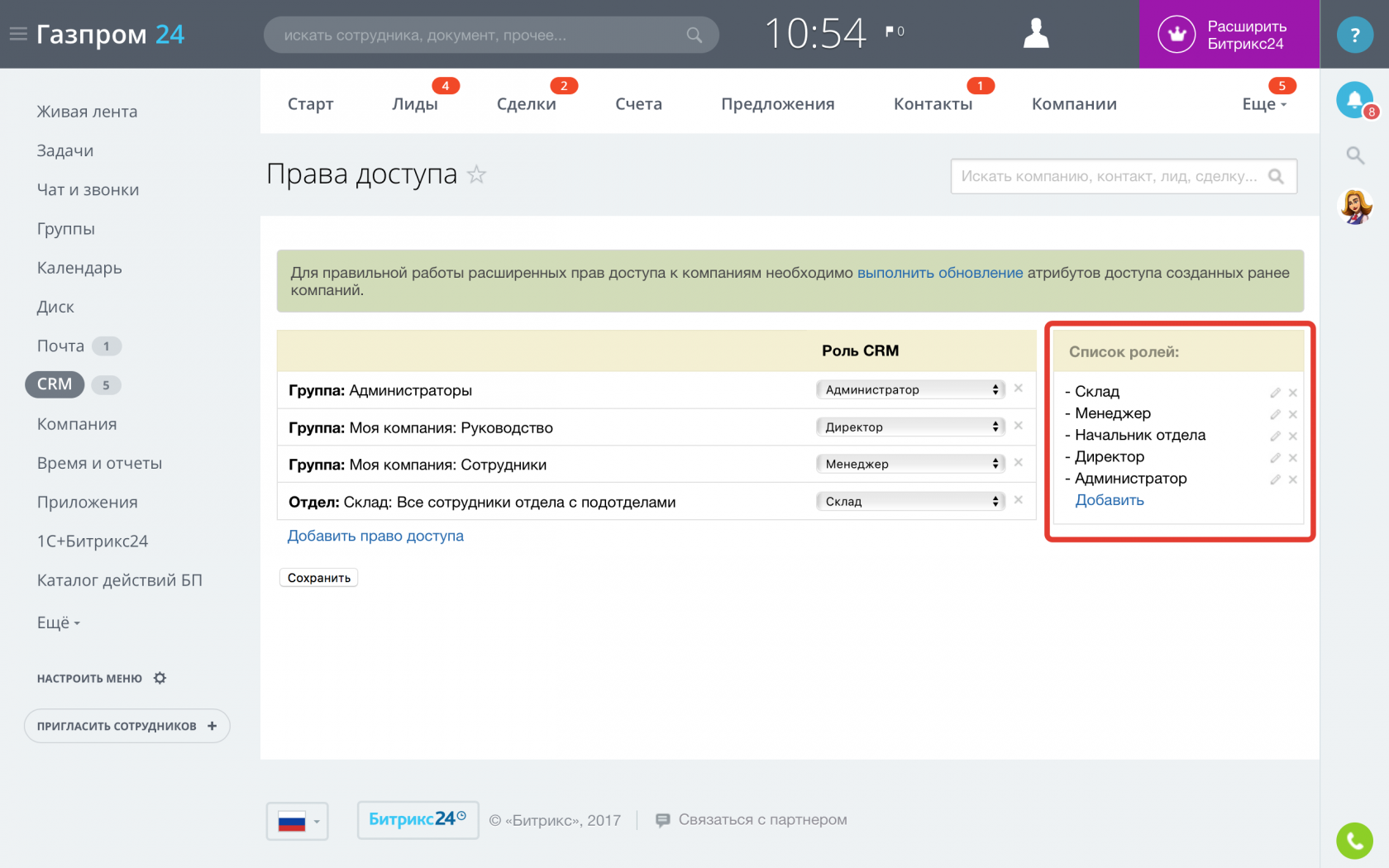Open role dropdown for Склад department
Viewport: 1389px width, 868px height.
coord(910,501)
